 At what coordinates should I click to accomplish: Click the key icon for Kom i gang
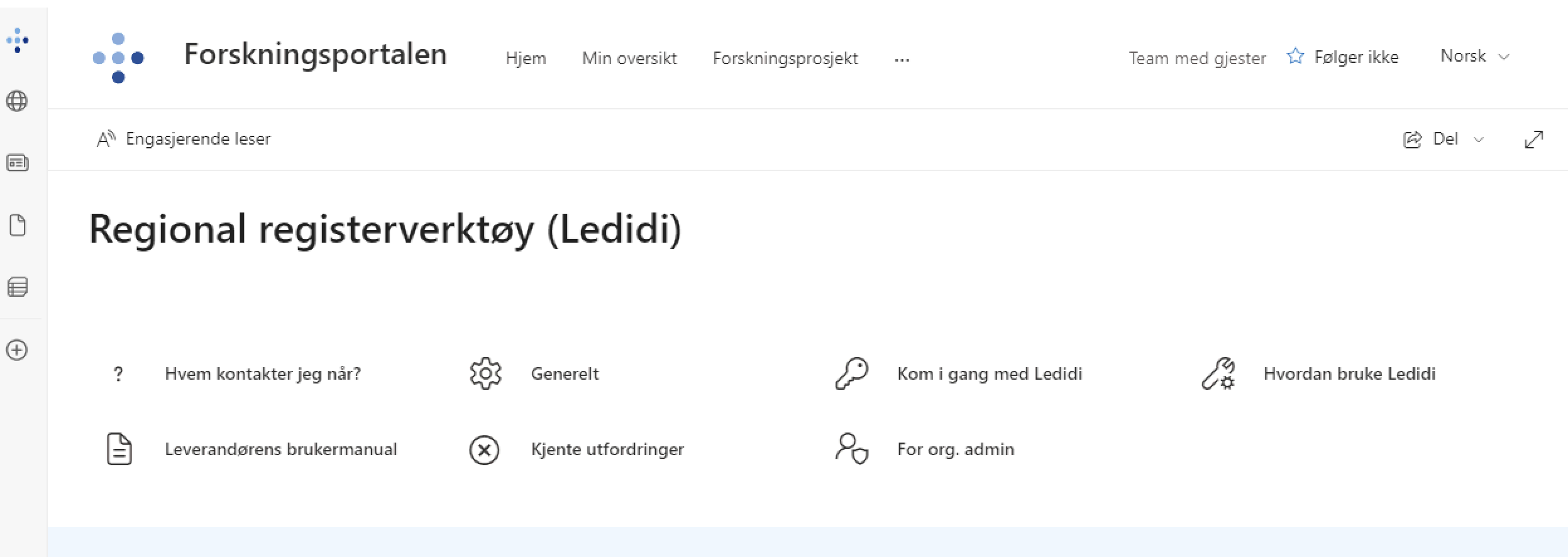pos(852,374)
